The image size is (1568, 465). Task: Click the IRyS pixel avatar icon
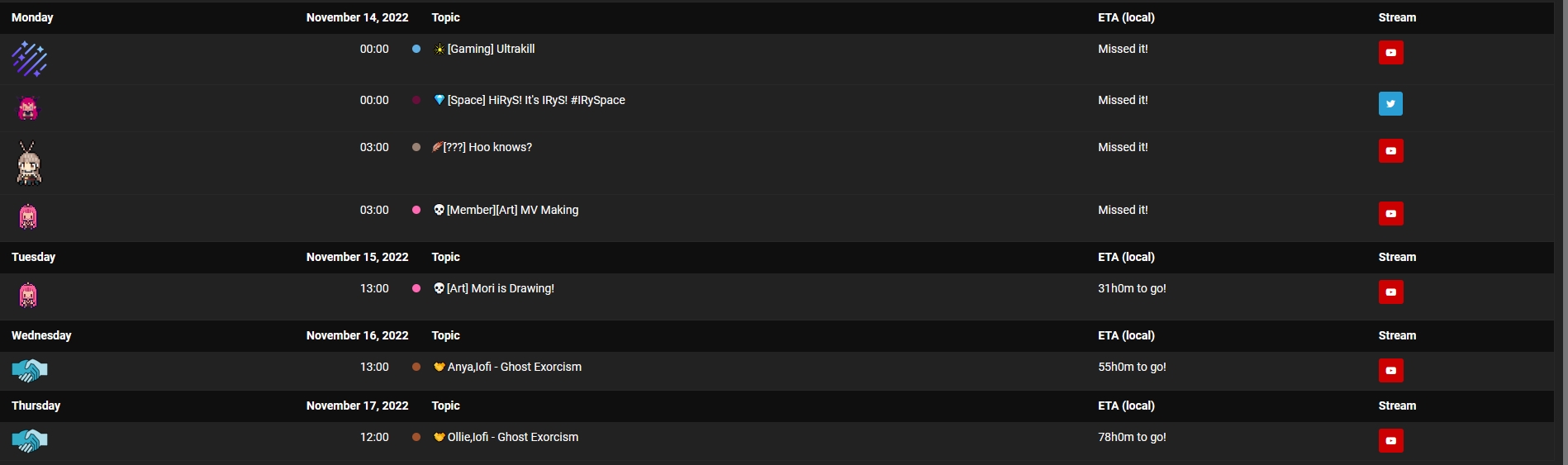(28, 108)
